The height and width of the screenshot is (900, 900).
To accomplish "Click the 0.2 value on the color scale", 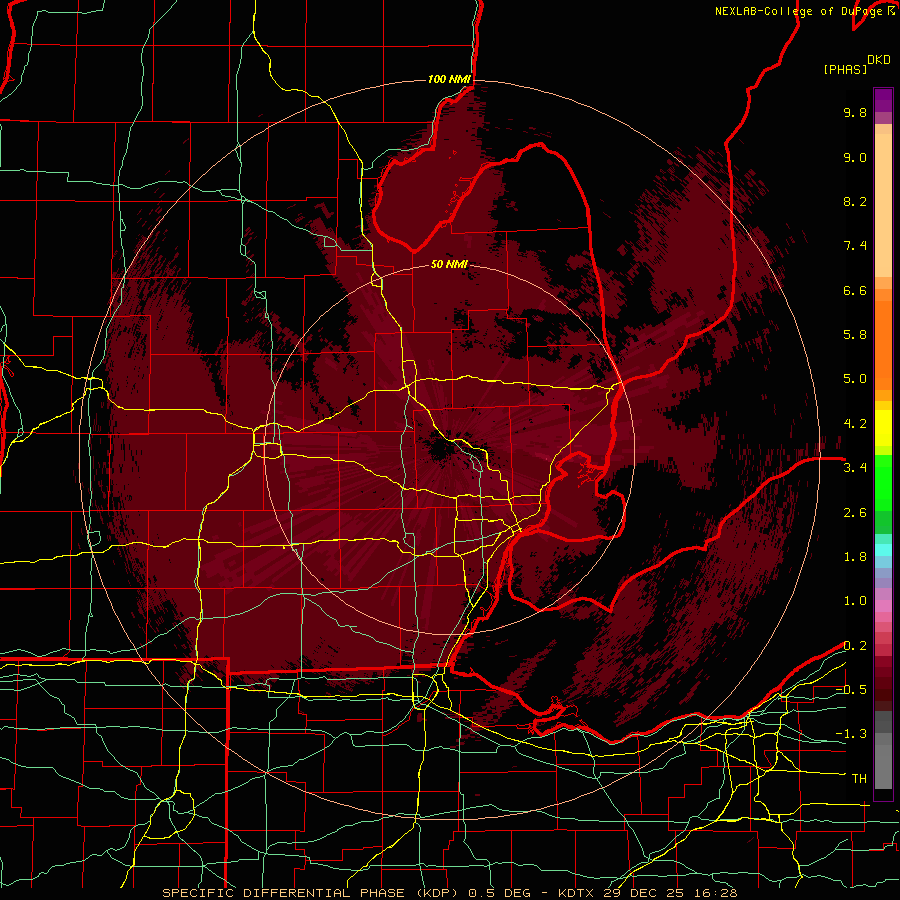I will point(855,646).
